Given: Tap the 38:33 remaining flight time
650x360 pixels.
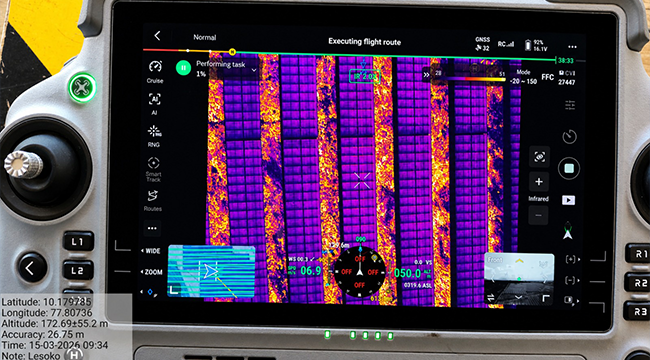Looking at the screenshot, I should click(x=566, y=61).
